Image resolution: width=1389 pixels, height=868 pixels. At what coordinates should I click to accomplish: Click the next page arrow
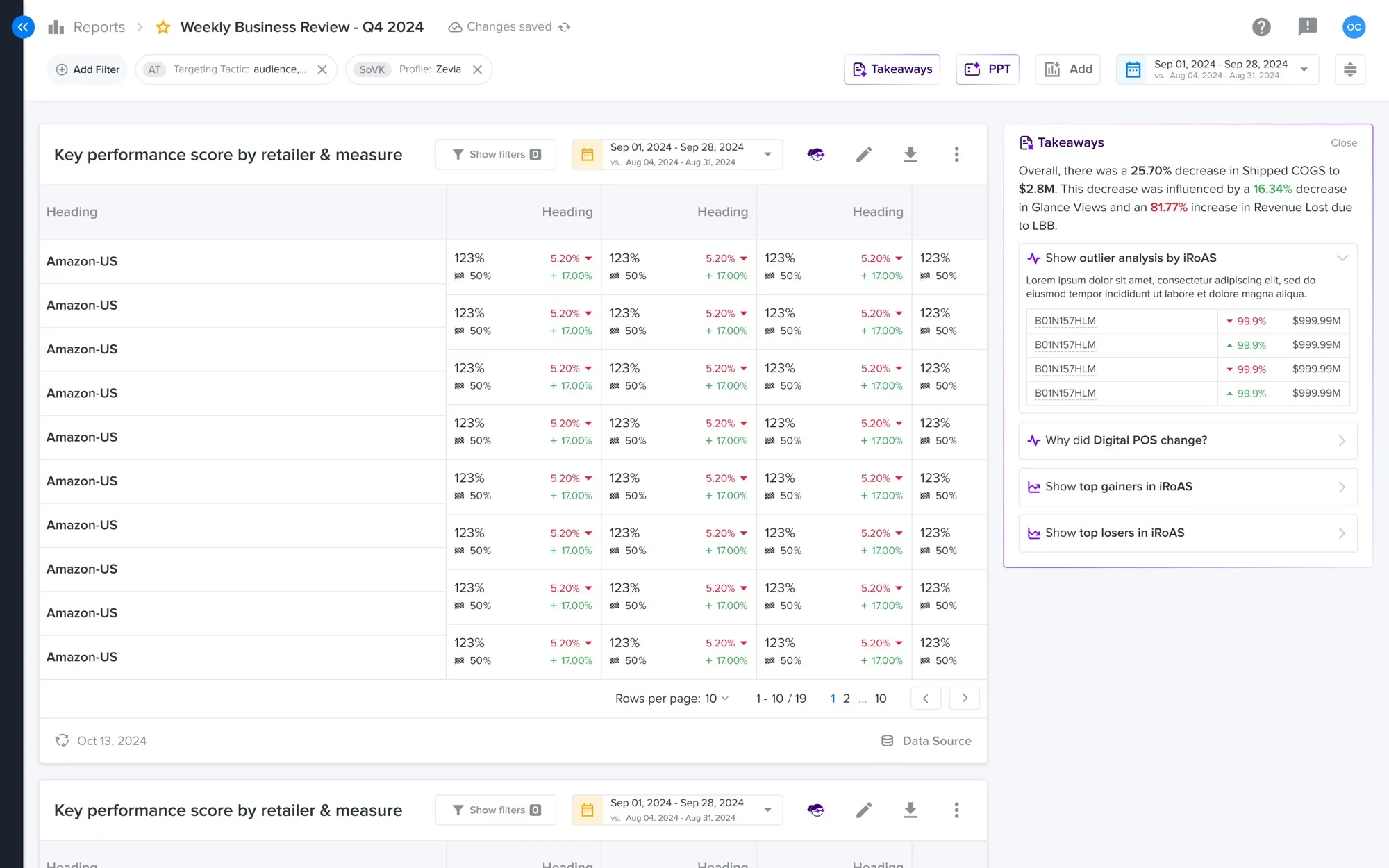tap(965, 699)
